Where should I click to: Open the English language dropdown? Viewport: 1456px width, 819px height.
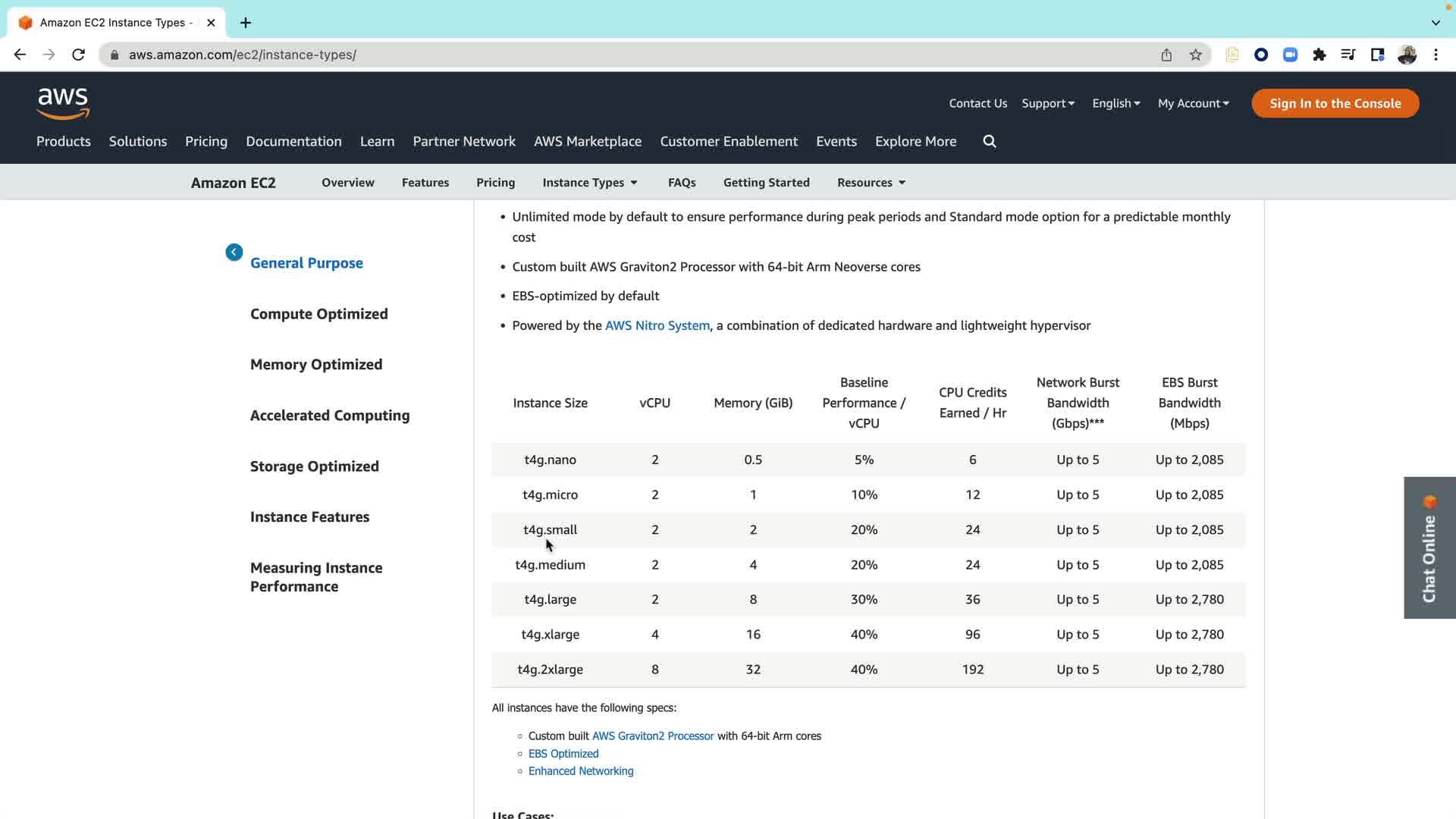click(1116, 103)
